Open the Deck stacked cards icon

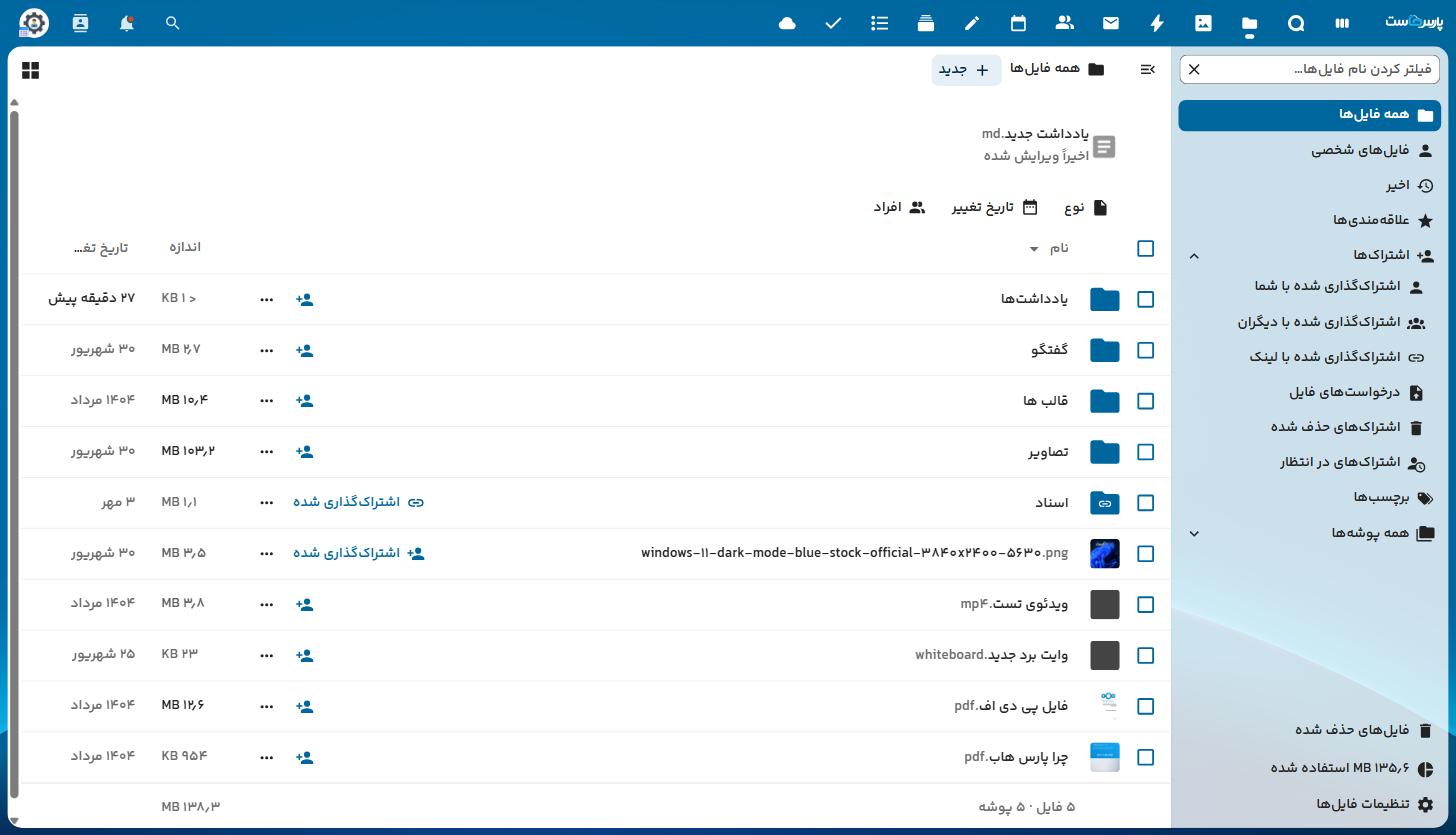coord(926,23)
